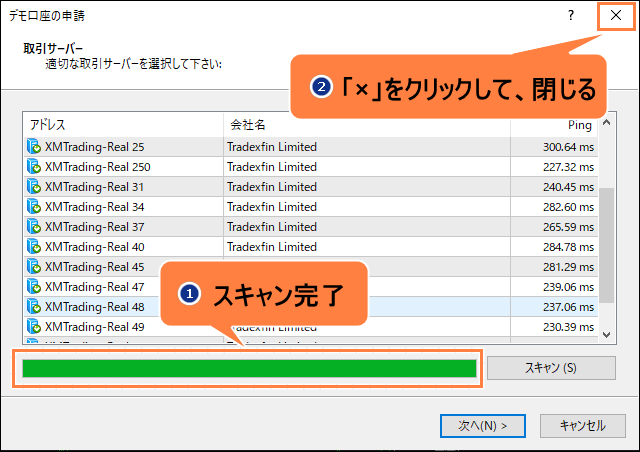Click Tradexfin Limited in the Real 34 row
This screenshot has height=452, width=640.
tap(272, 207)
